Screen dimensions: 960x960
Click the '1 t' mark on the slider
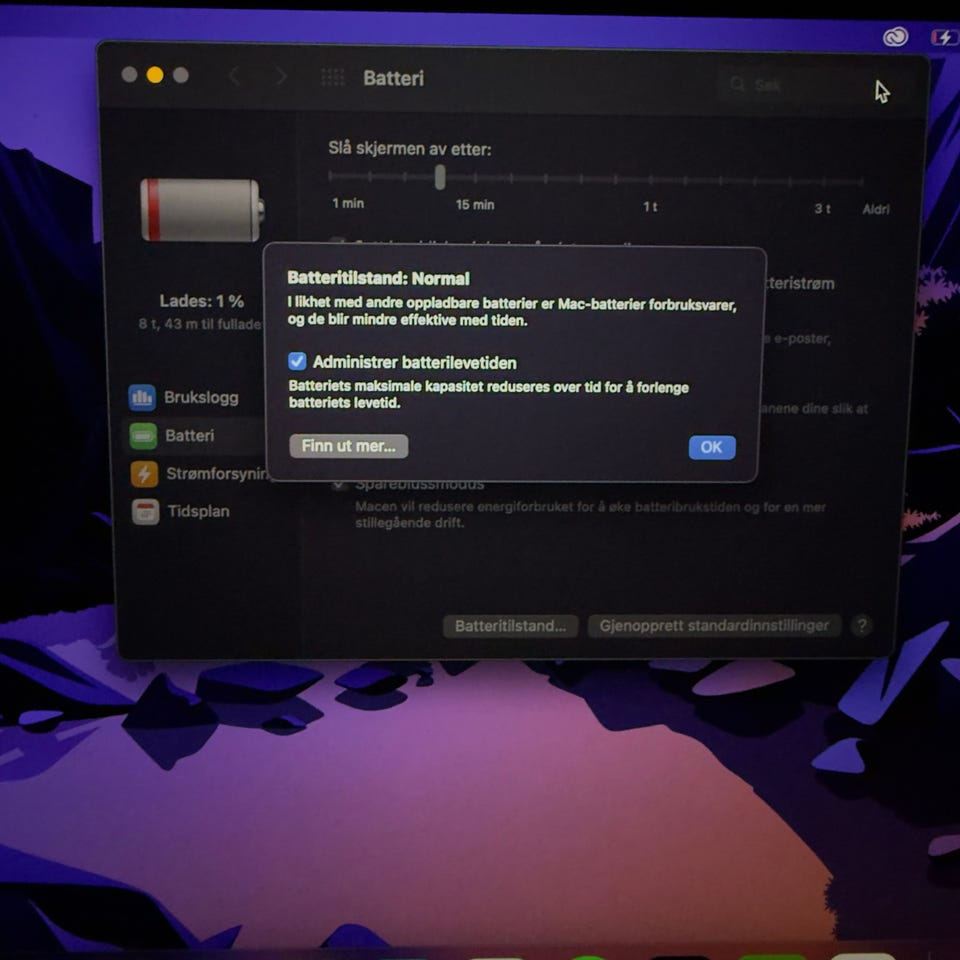coord(650,207)
